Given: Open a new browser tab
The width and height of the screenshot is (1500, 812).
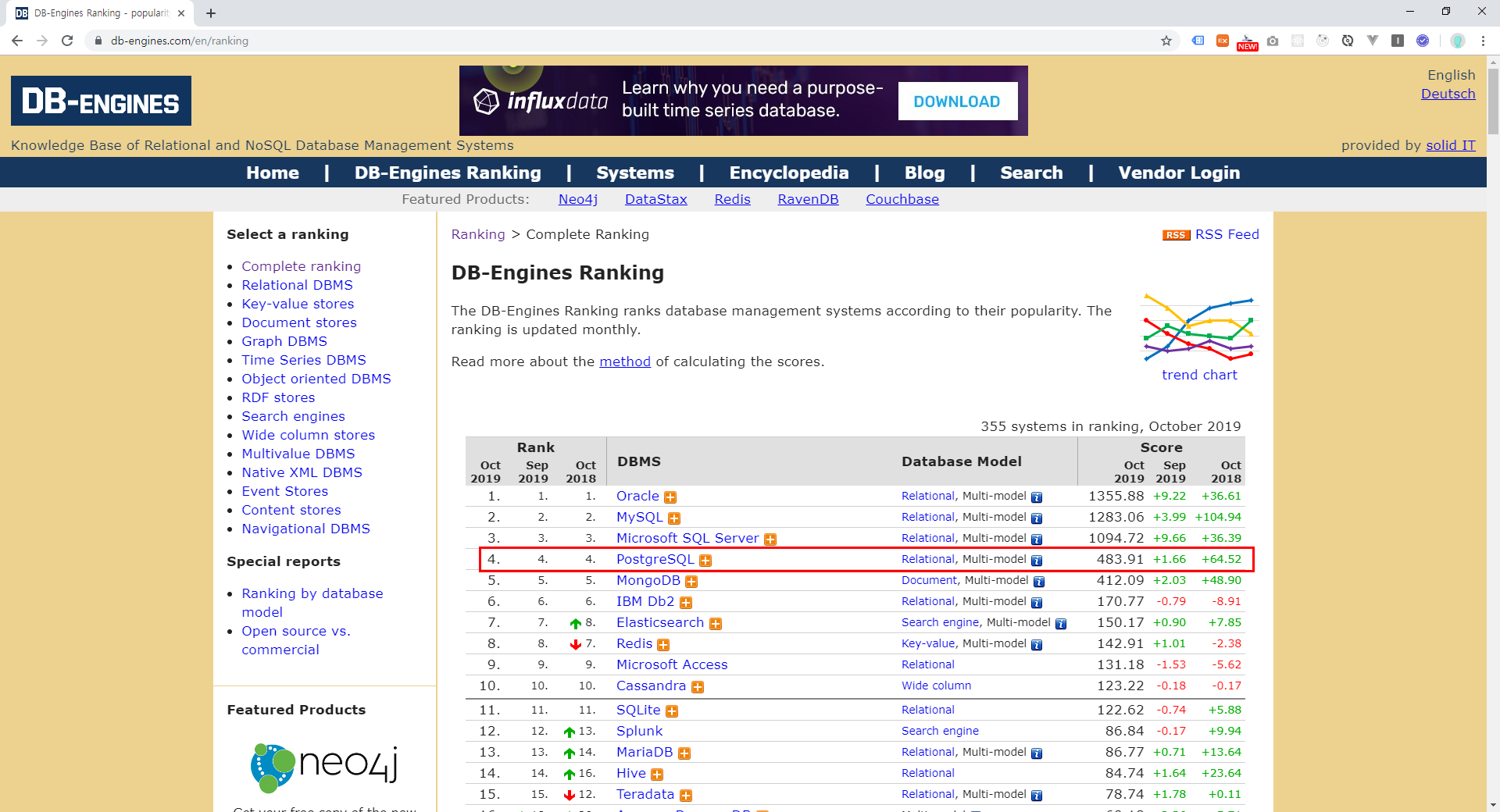Looking at the screenshot, I should pyautogui.click(x=211, y=13).
